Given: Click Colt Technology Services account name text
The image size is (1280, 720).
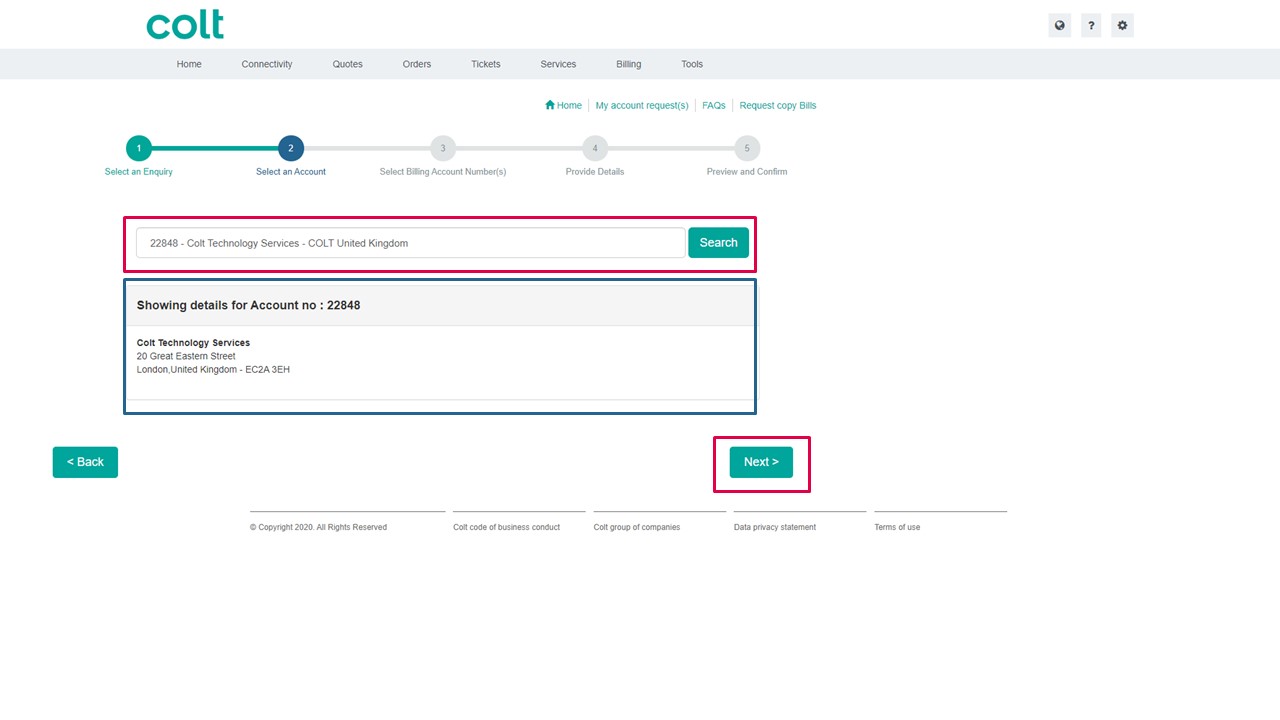Looking at the screenshot, I should (193, 343).
